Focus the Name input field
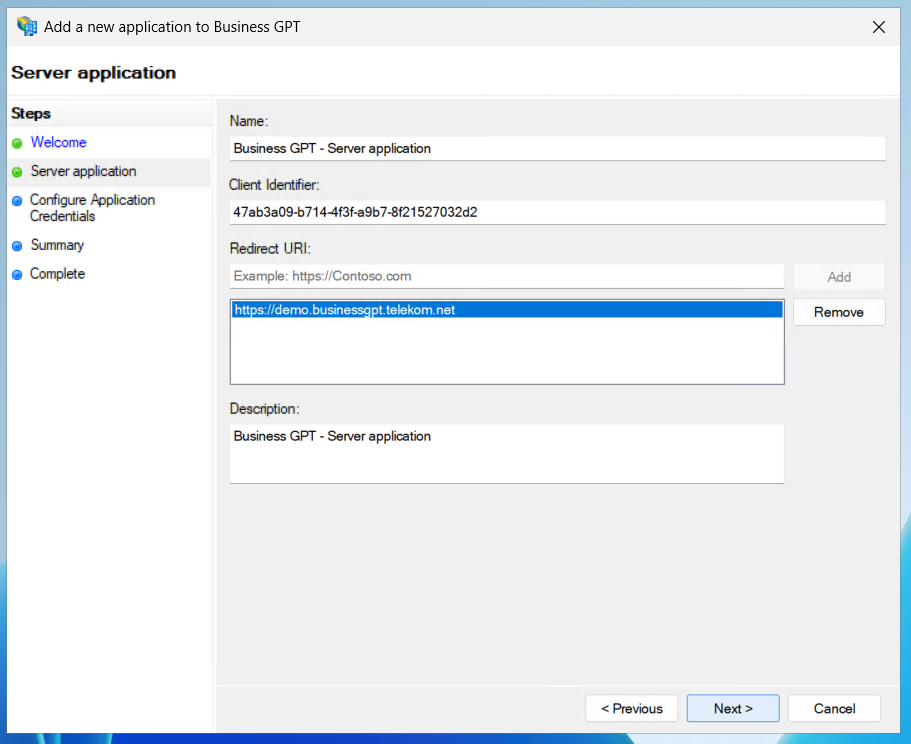The width and height of the screenshot is (911, 744). pyautogui.click(x=557, y=149)
